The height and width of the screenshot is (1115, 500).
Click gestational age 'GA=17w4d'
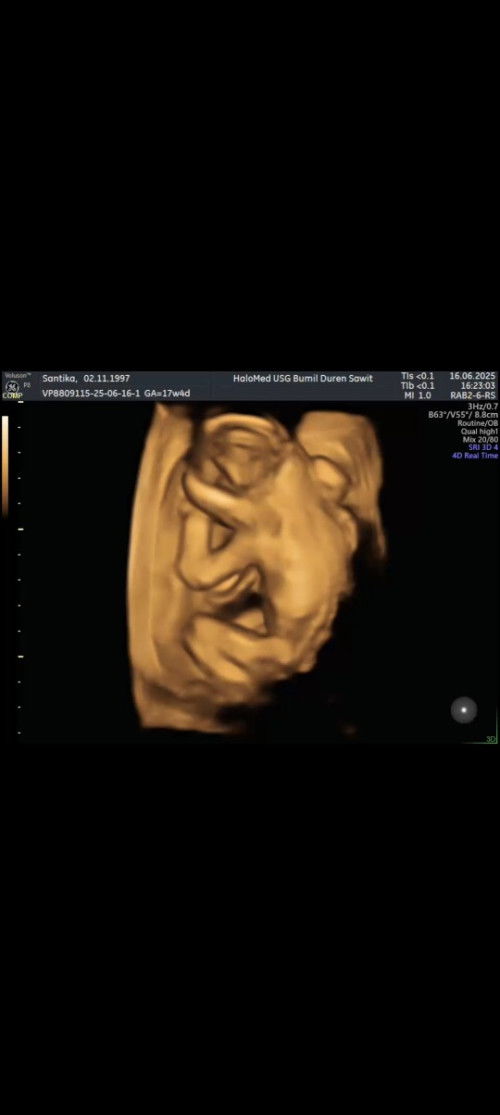[x=167, y=393]
